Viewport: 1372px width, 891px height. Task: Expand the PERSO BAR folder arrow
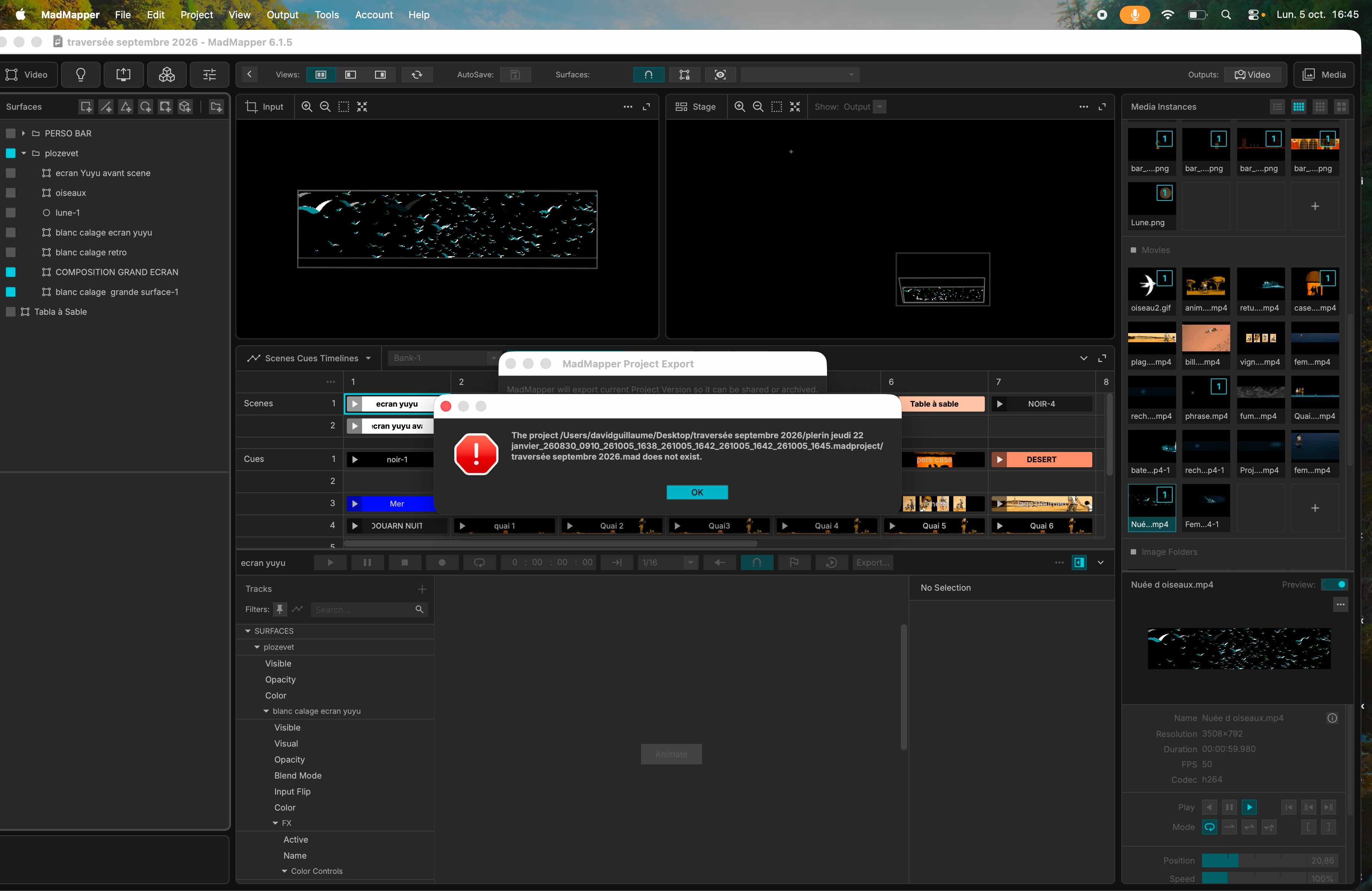point(23,133)
